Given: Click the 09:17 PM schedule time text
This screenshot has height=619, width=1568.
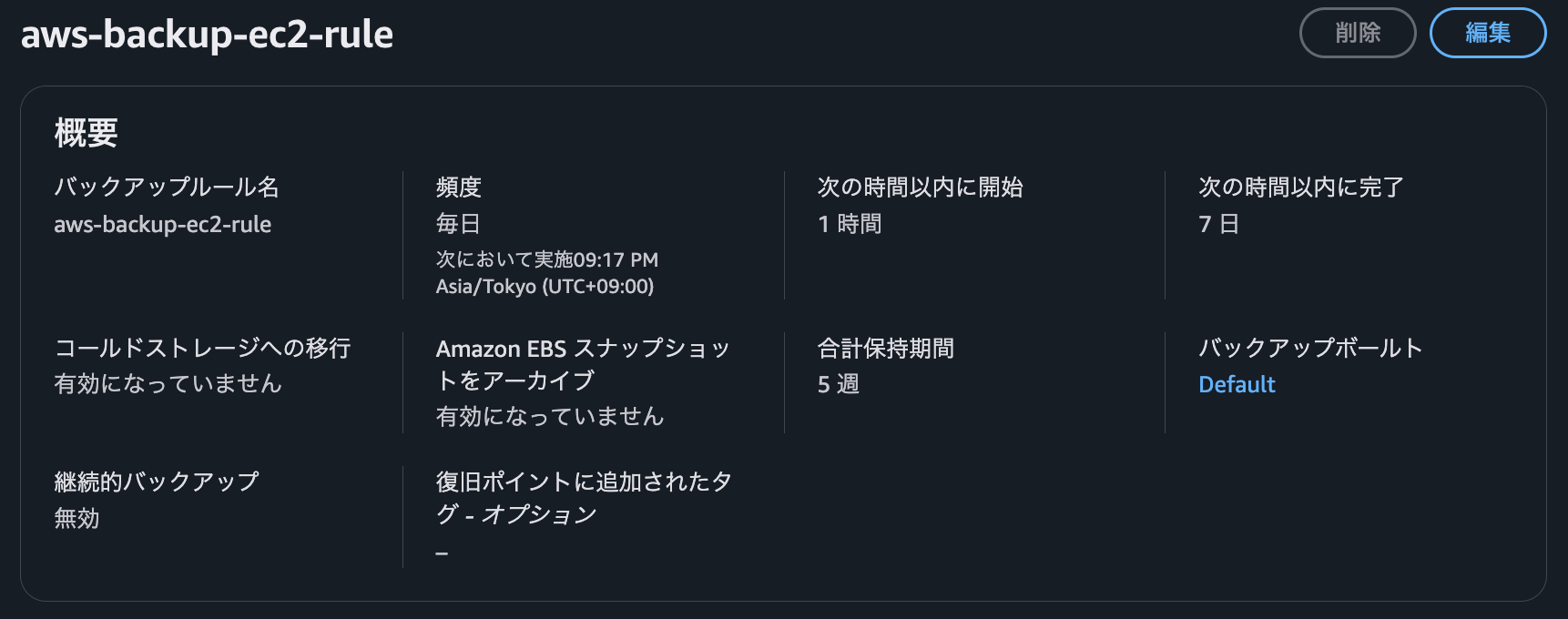Looking at the screenshot, I should pyautogui.click(x=616, y=260).
